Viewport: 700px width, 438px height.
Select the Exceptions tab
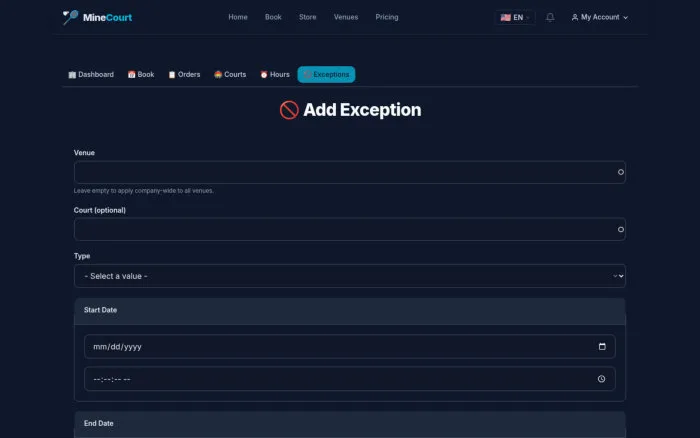tap(326, 75)
